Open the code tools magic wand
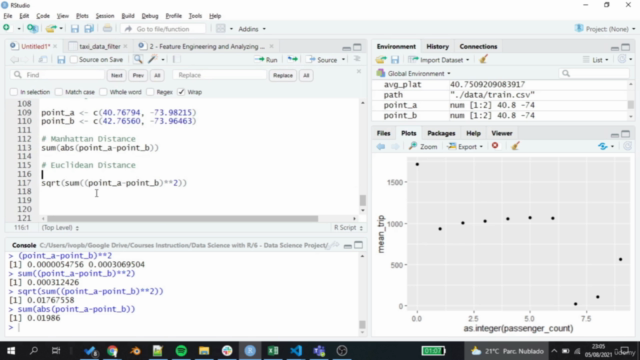 [x=153, y=60]
